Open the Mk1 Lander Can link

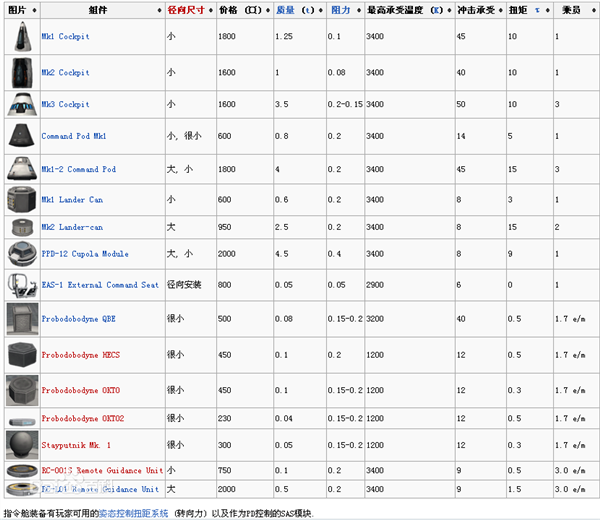pos(72,200)
